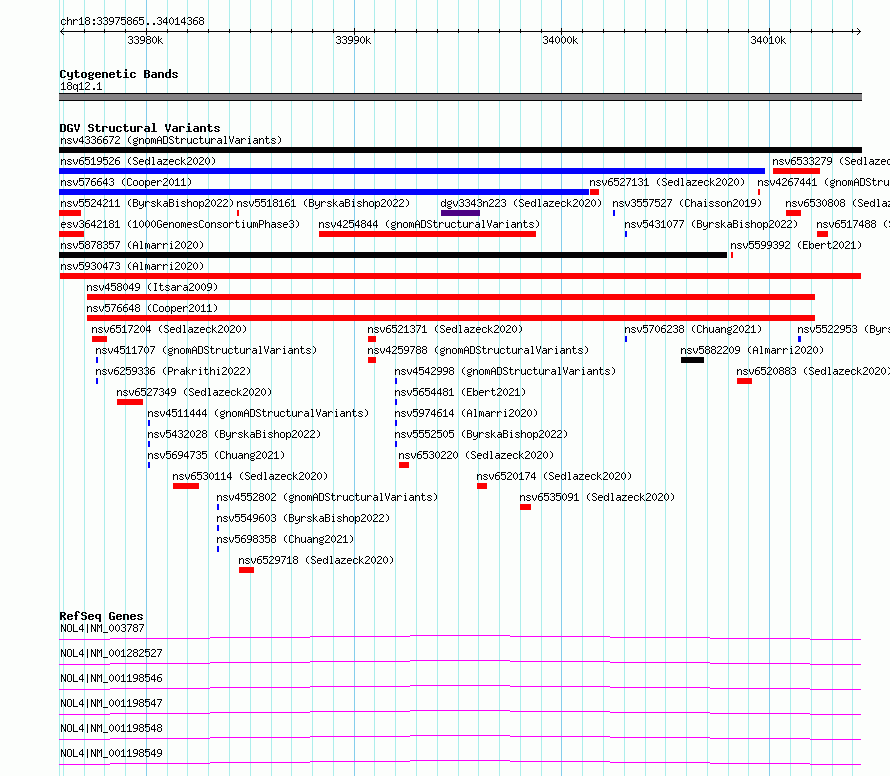Click the nsv6520174 Sedlazeck2020 label
The image size is (890, 776).
[554, 476]
